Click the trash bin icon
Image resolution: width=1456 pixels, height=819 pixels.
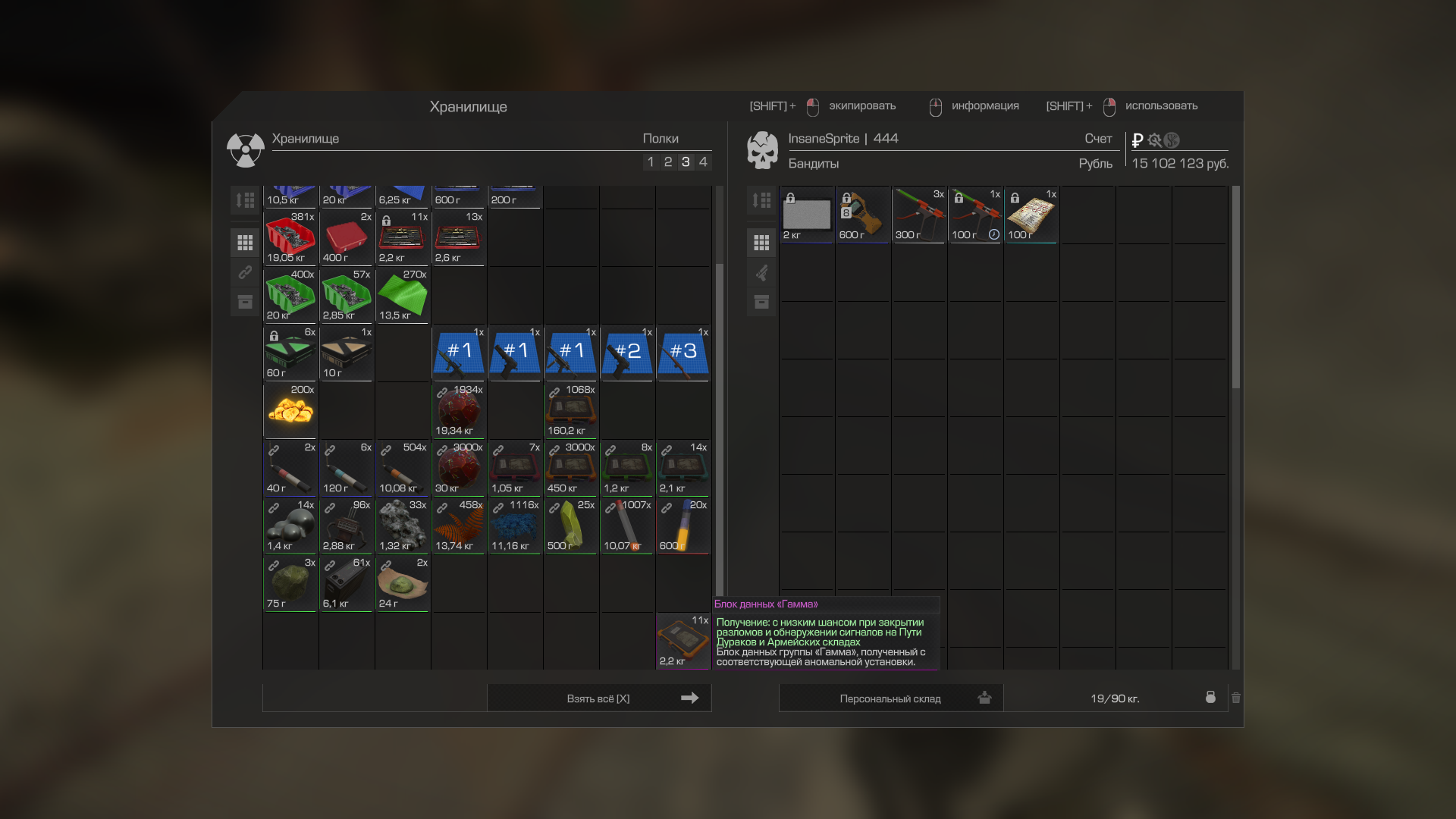click(1236, 698)
